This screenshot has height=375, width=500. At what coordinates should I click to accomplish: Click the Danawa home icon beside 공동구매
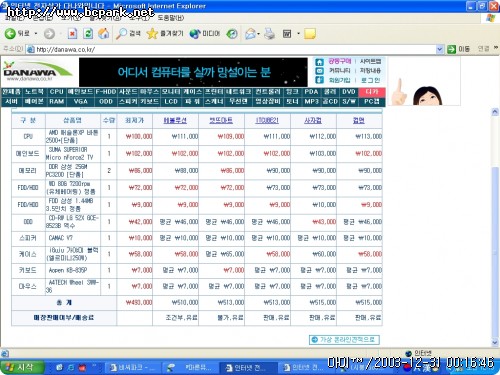point(319,62)
